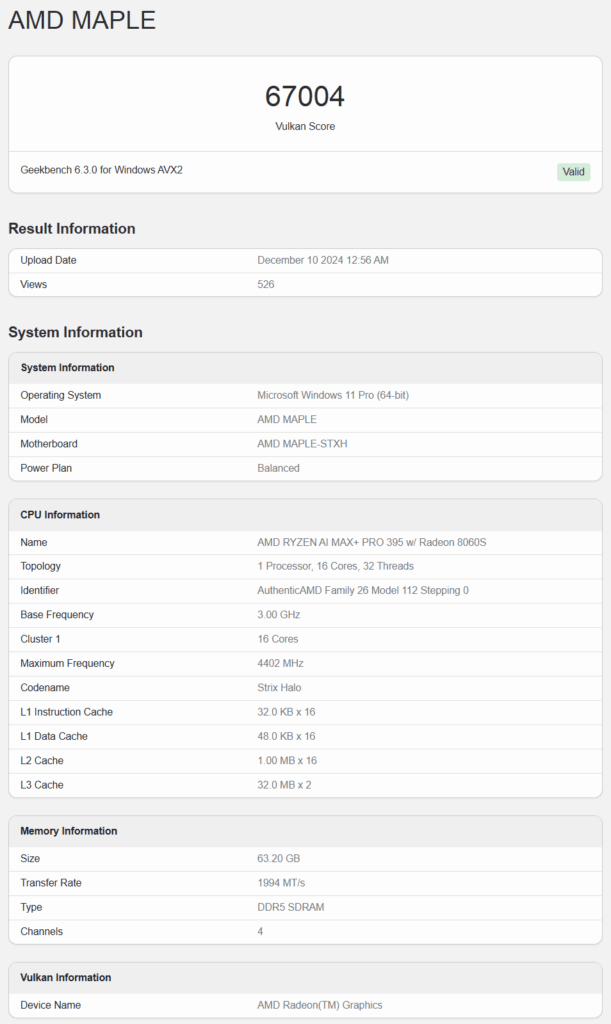
Task: Click the Result Information heading
Action: tap(72, 229)
